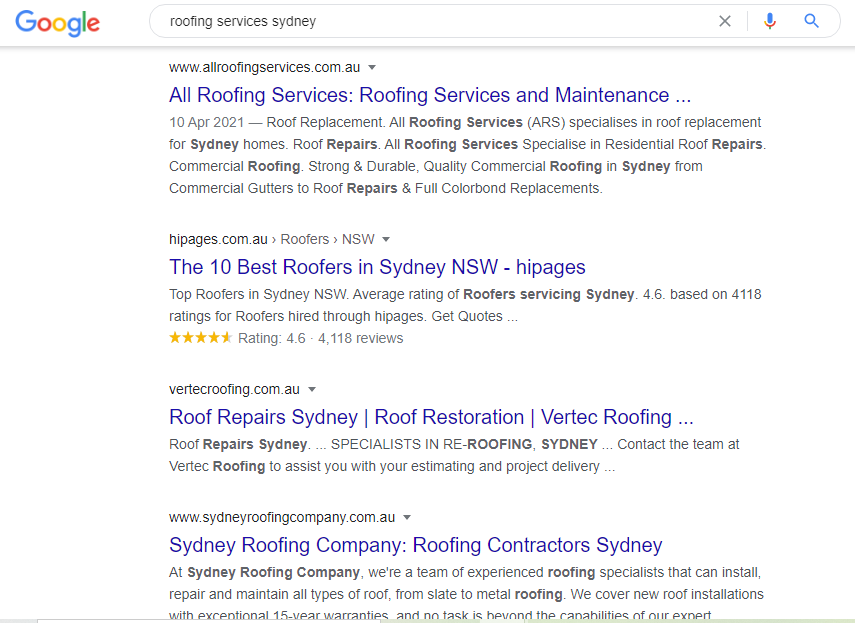
Task: Click the star rating under hipages result
Action: coord(201,338)
